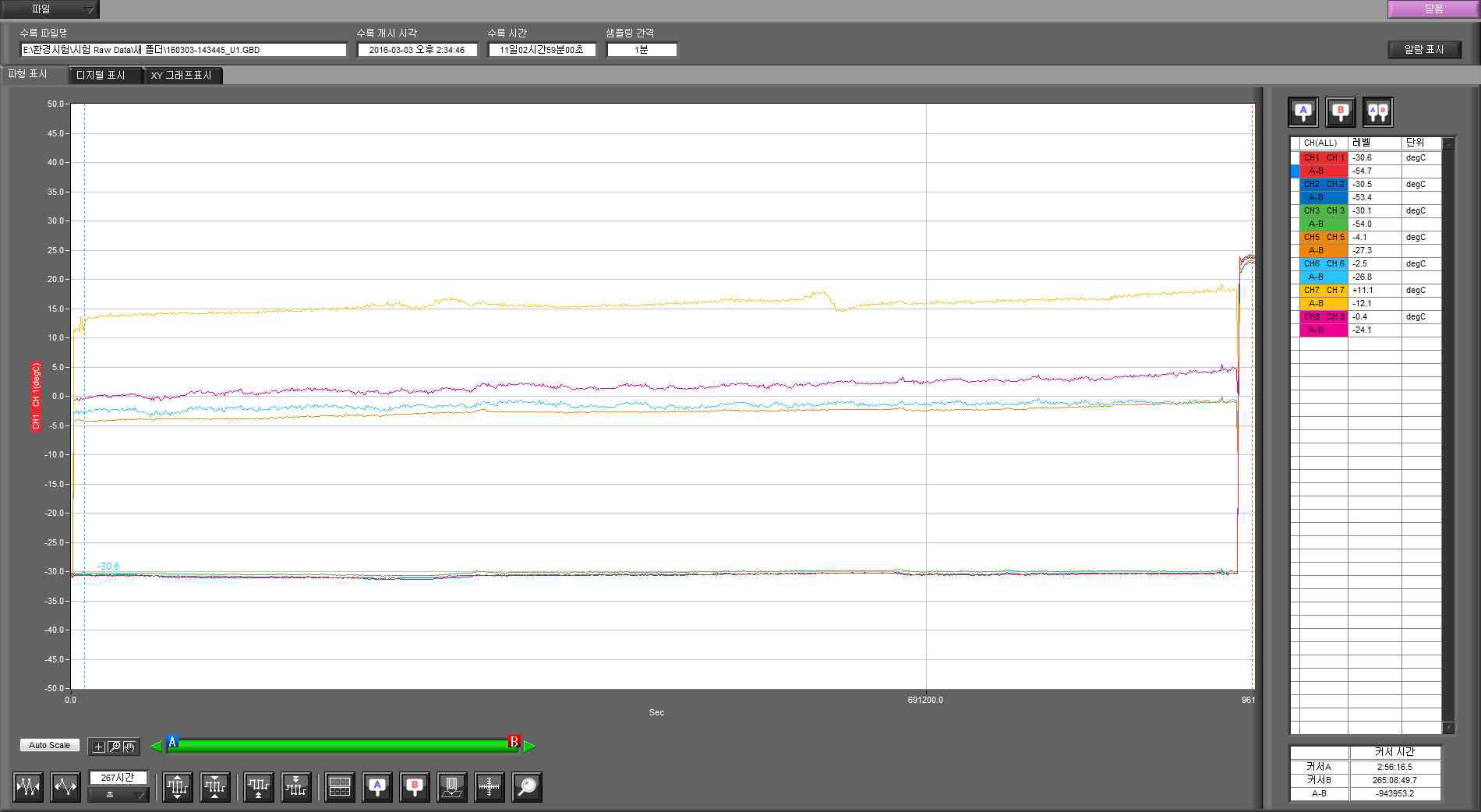Click the red CH1 CH 1(degC) axis label
The height and width of the screenshot is (812, 1481).
[36, 397]
